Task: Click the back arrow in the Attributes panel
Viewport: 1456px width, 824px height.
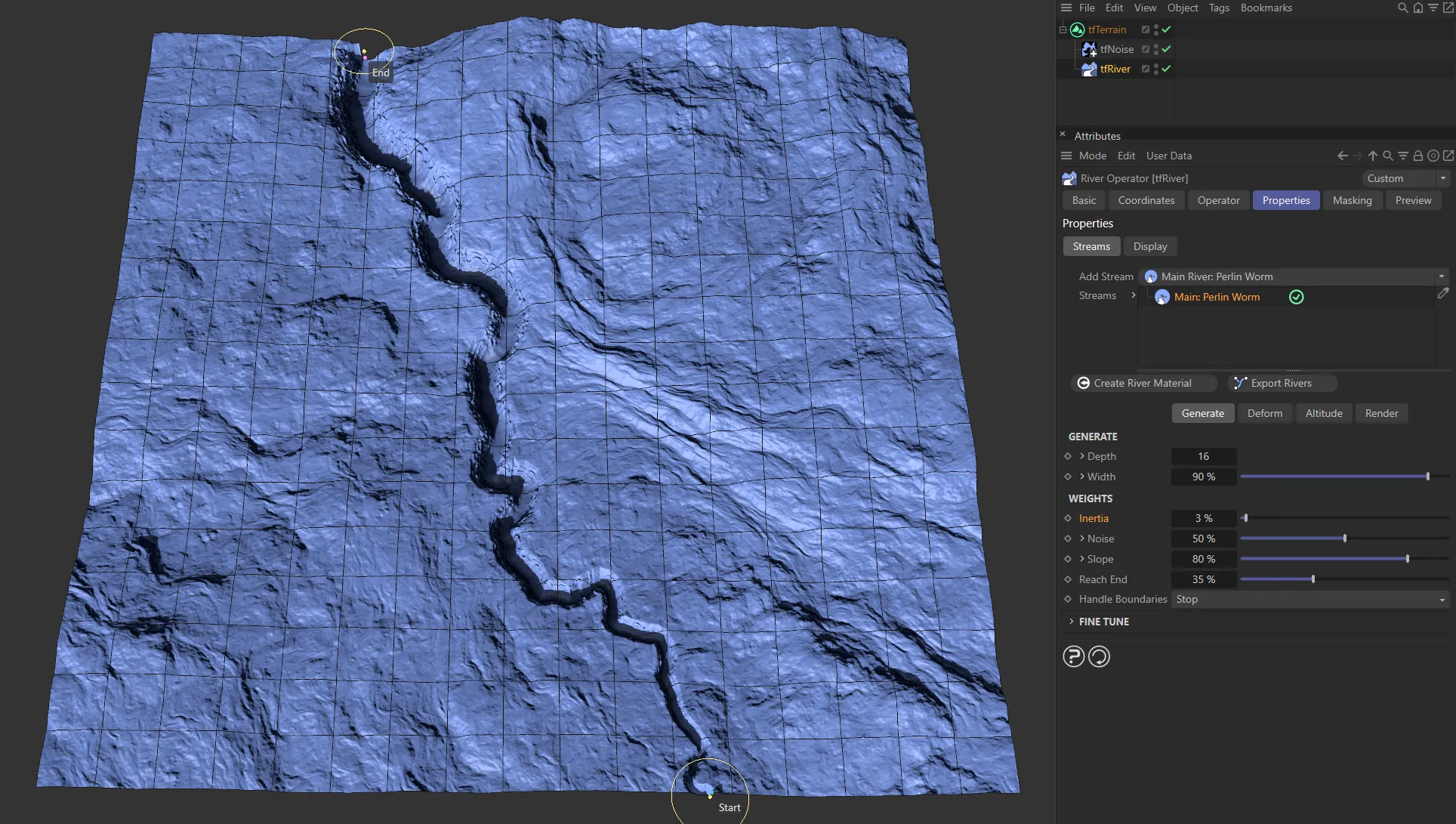Action: [1342, 156]
